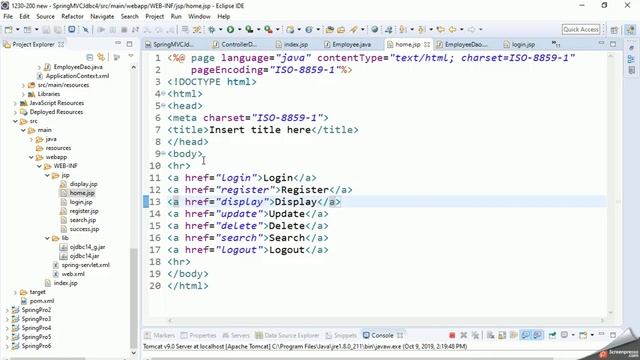Click Remove All Terminated Launches icon
The width and height of the screenshot is (640, 360).
click(476, 335)
